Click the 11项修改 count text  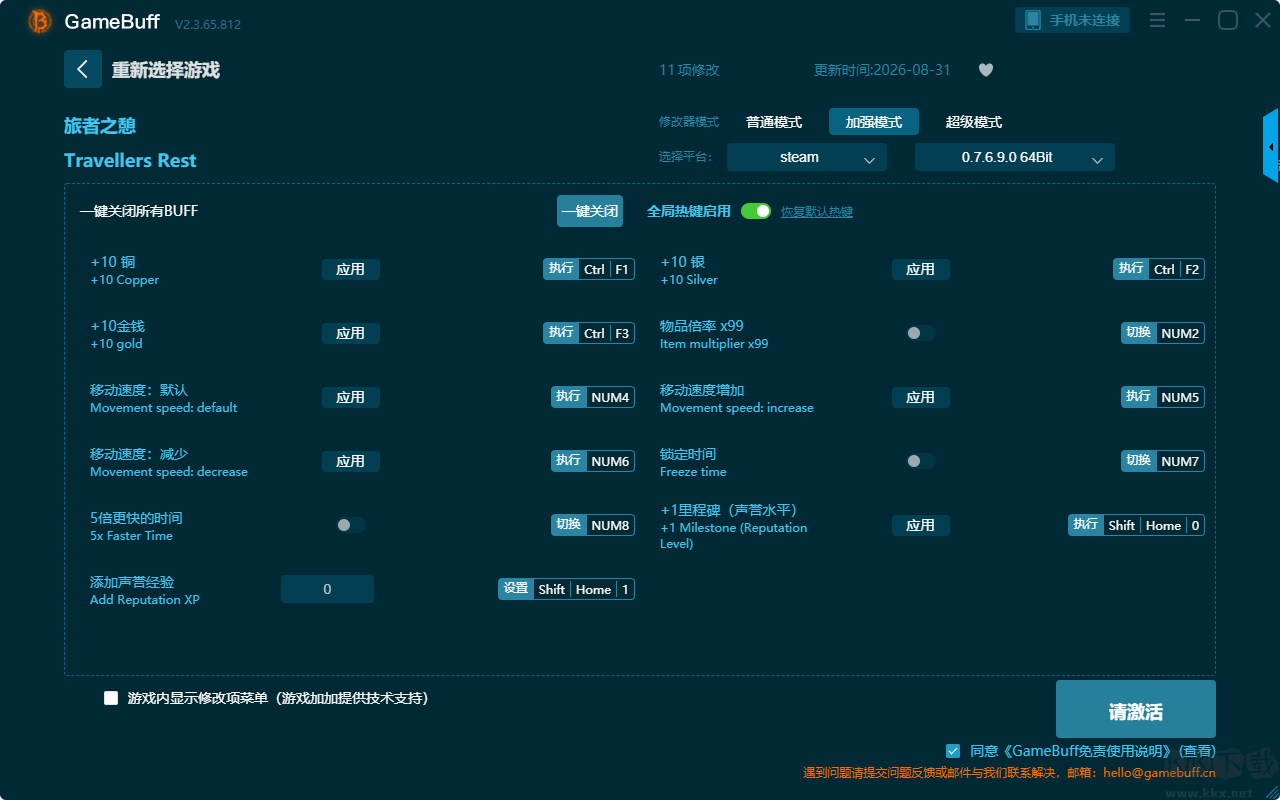pos(689,70)
